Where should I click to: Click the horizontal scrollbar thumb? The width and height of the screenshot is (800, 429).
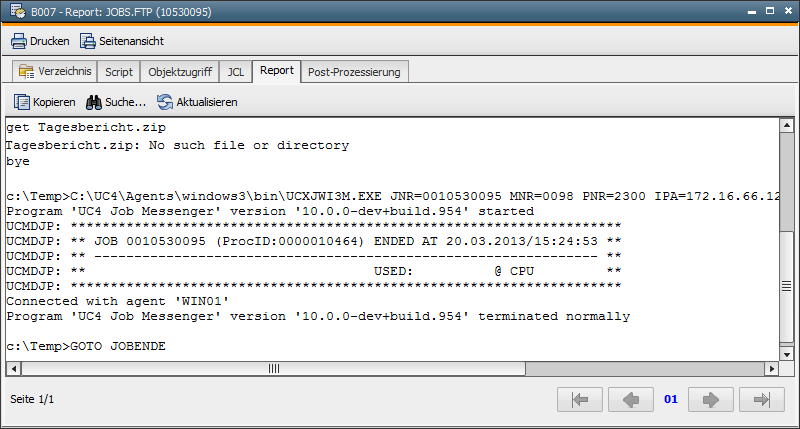tap(273, 368)
